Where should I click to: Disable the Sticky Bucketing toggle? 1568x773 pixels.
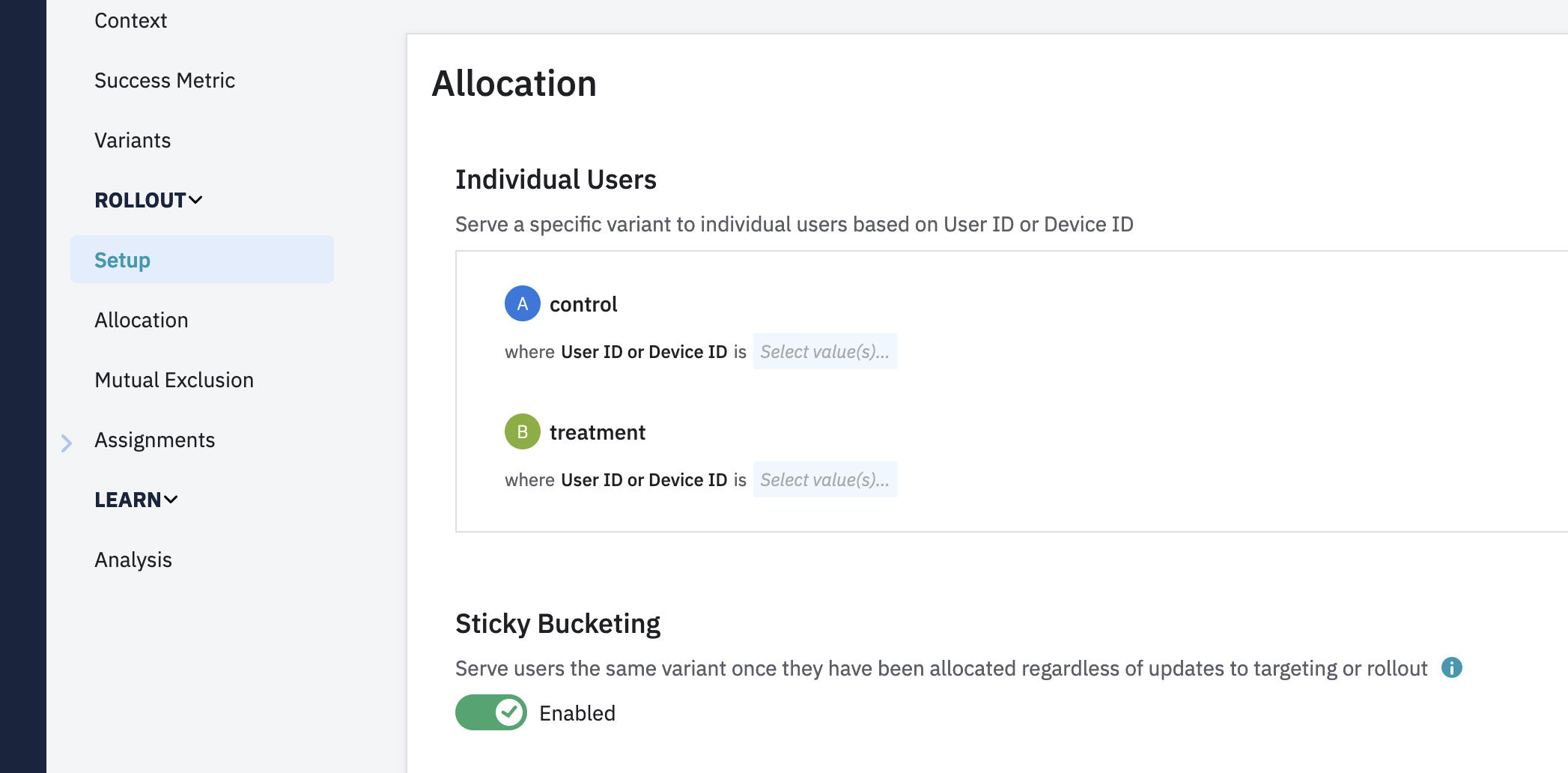pos(491,712)
